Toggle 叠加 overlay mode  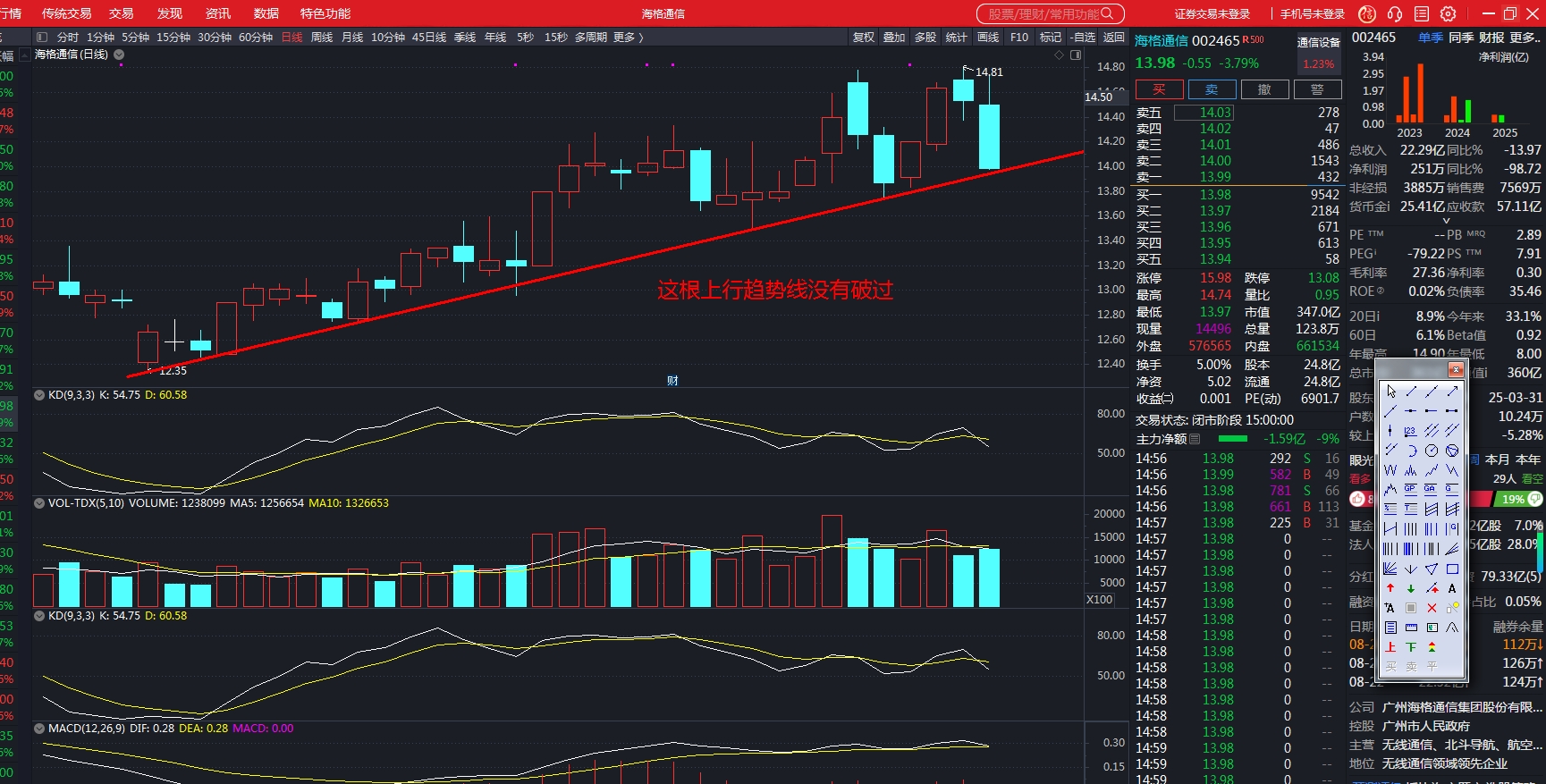[x=894, y=37]
